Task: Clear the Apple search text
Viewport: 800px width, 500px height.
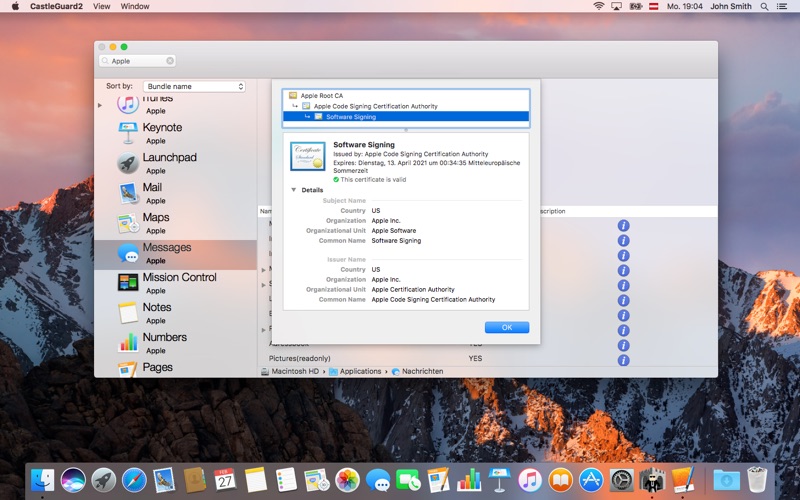Action: [170, 61]
